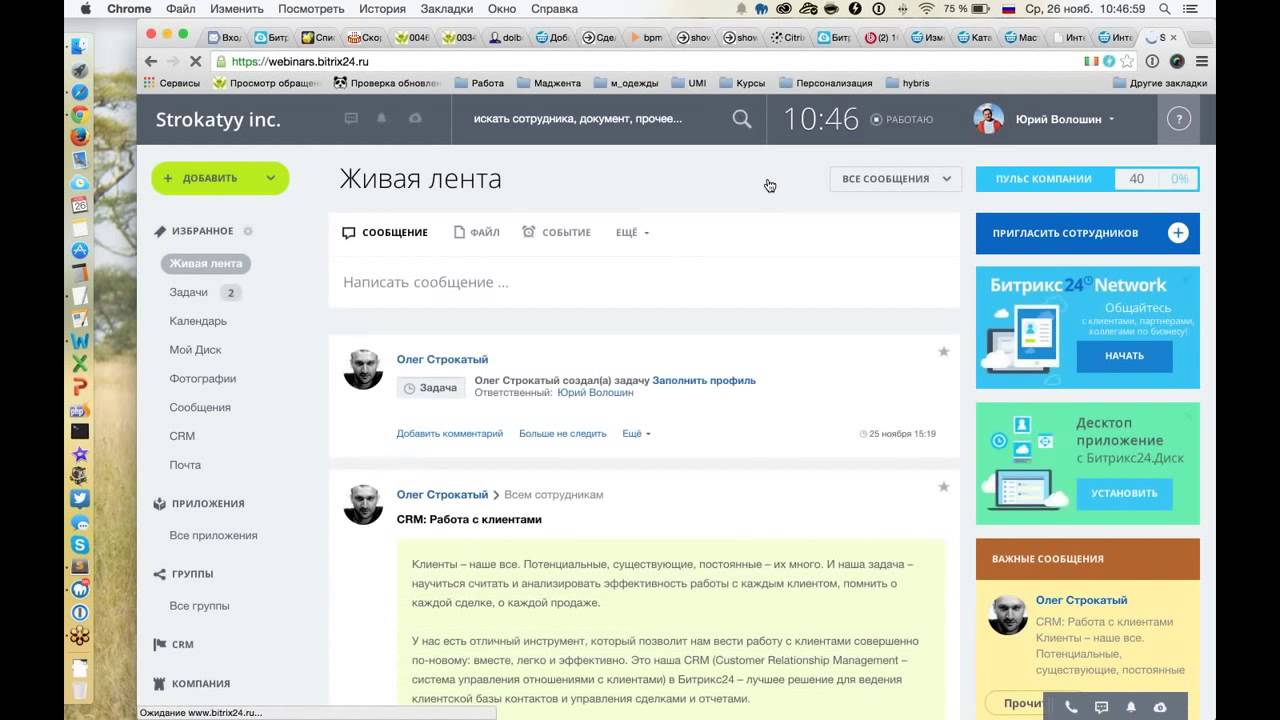Image resolution: width=1280 pixels, height=720 pixels.
Task: Open Другие закладки folder
Action: [x=1161, y=83]
